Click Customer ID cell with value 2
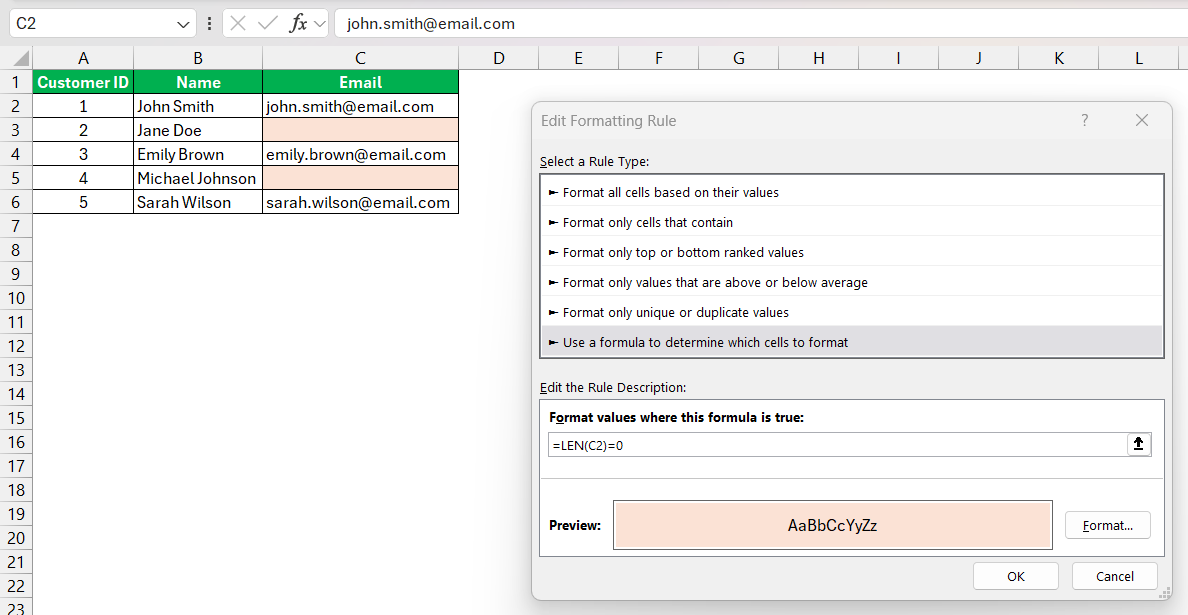Viewport: 1188px width, 615px height. [83, 130]
